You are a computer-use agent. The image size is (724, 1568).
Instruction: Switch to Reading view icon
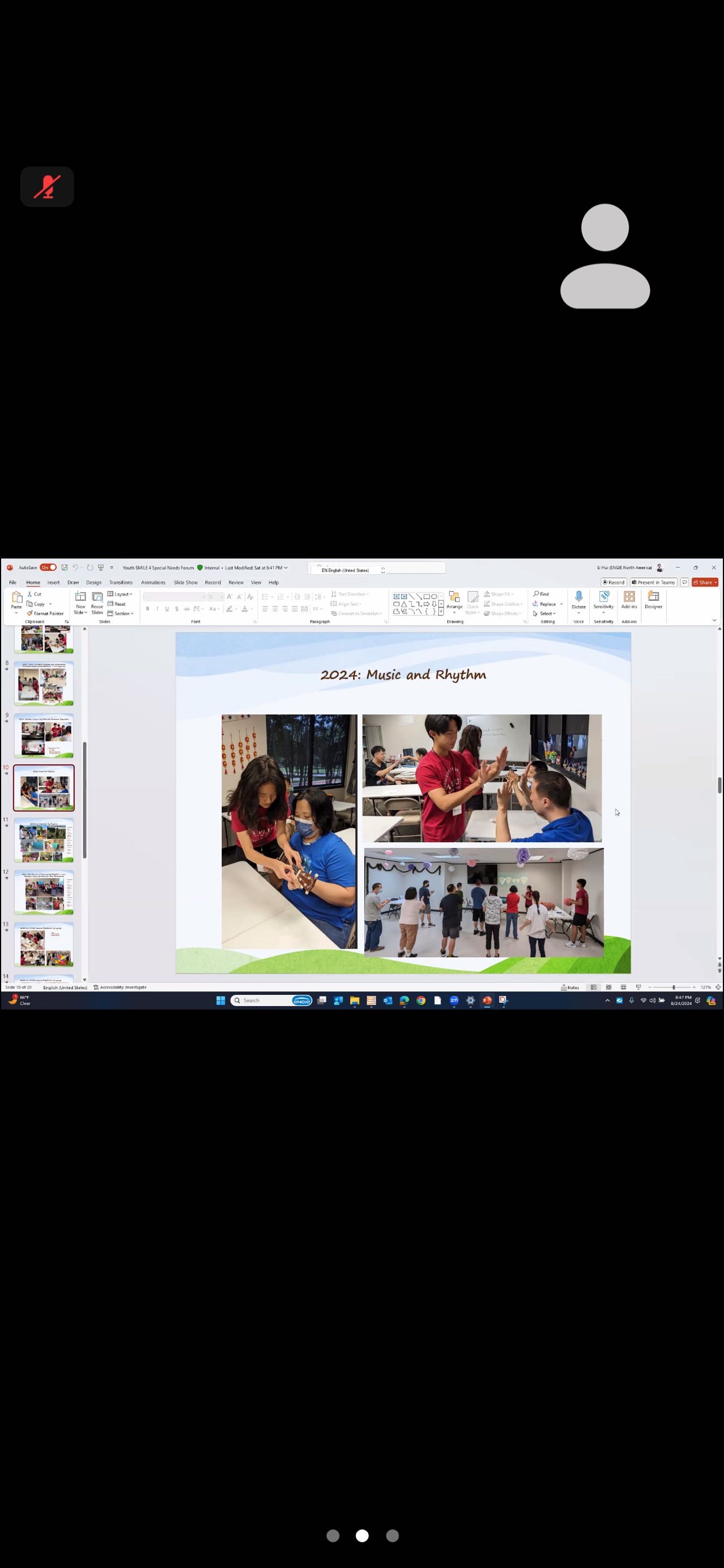tap(623, 987)
